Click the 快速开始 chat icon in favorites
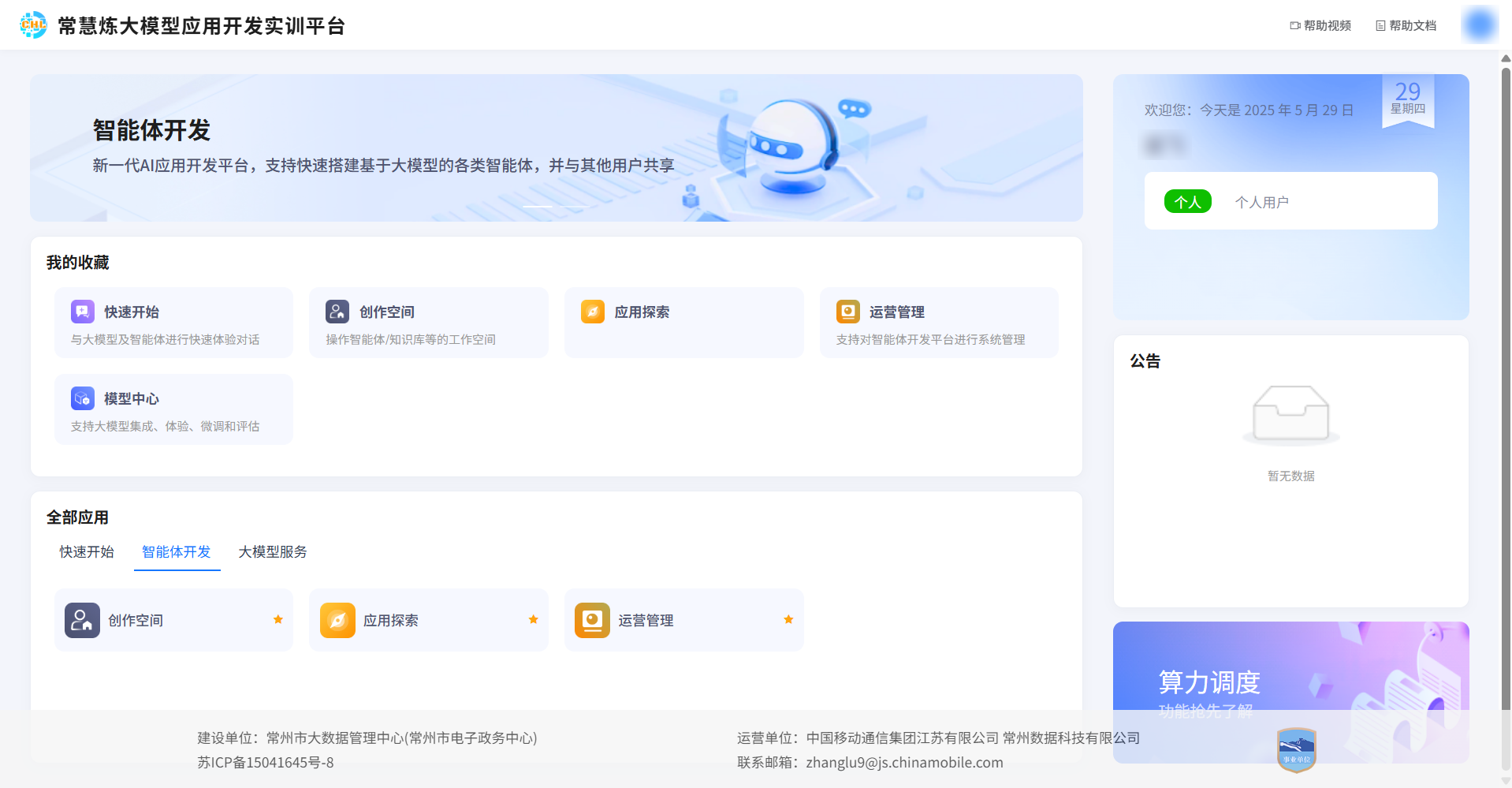Screen dimensions: 1512x788 click(x=83, y=312)
